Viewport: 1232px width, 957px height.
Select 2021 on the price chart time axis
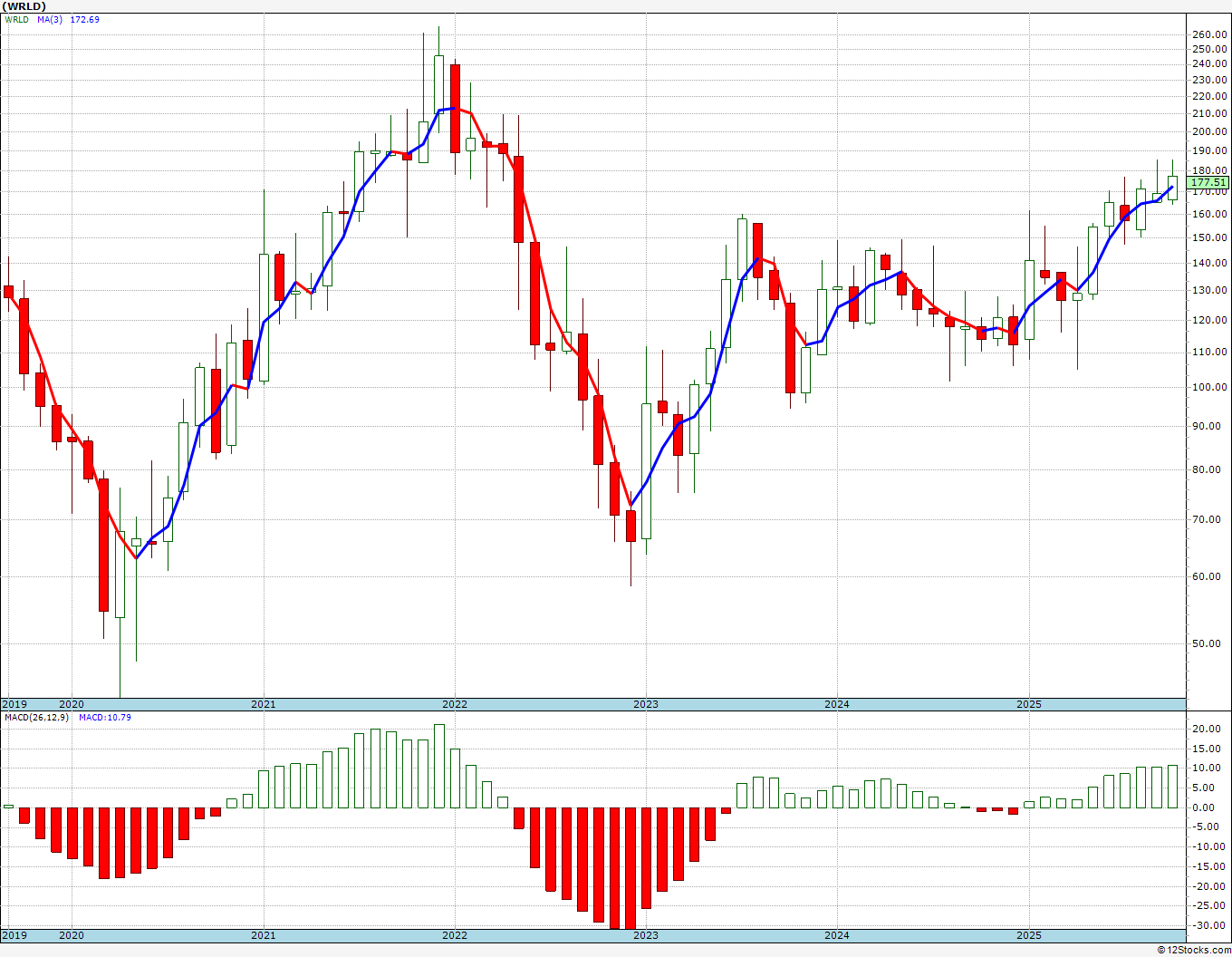(x=263, y=704)
